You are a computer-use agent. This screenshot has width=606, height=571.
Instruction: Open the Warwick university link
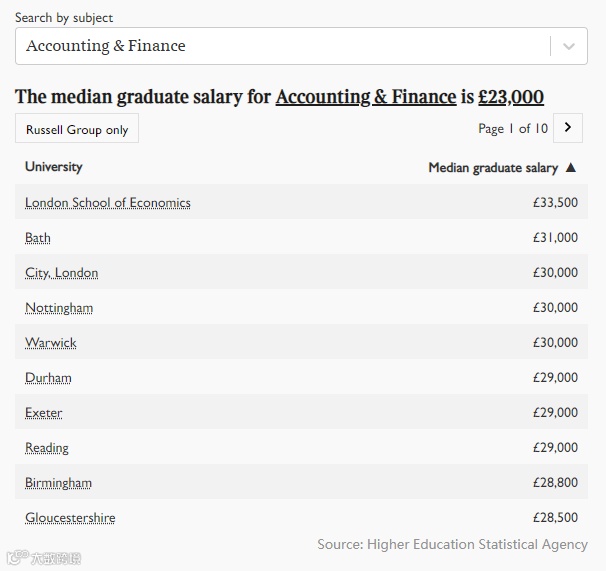51,343
